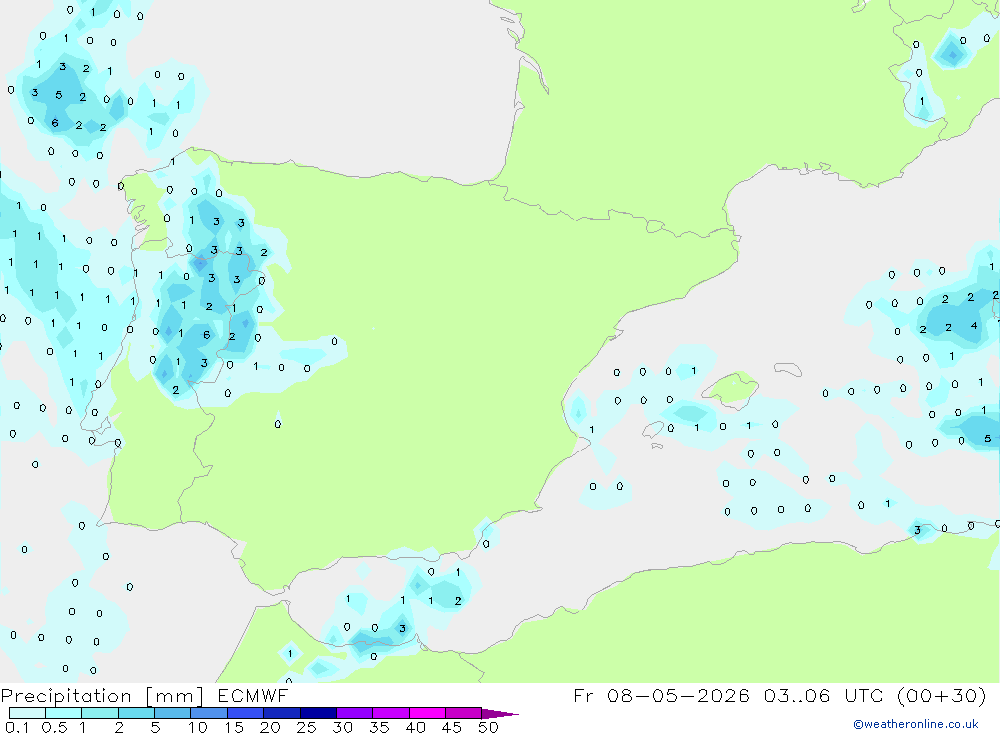Click the Ibiza island outline on the map
Image resolution: width=1000 pixels, height=733 pixels.
coord(652,429)
